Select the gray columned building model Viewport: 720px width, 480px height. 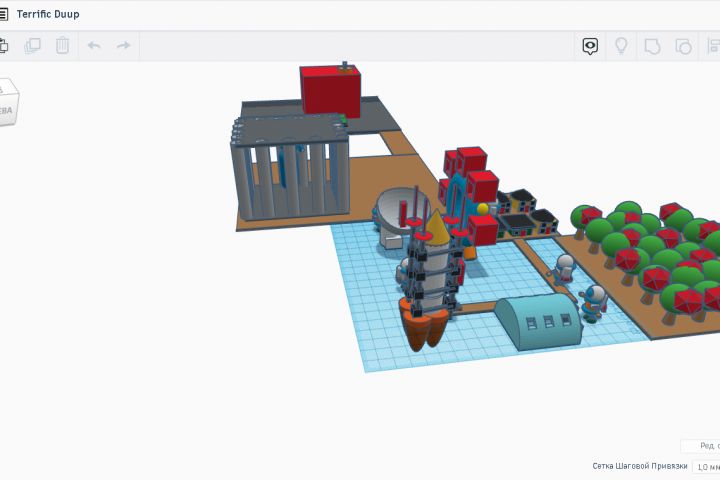point(290,169)
